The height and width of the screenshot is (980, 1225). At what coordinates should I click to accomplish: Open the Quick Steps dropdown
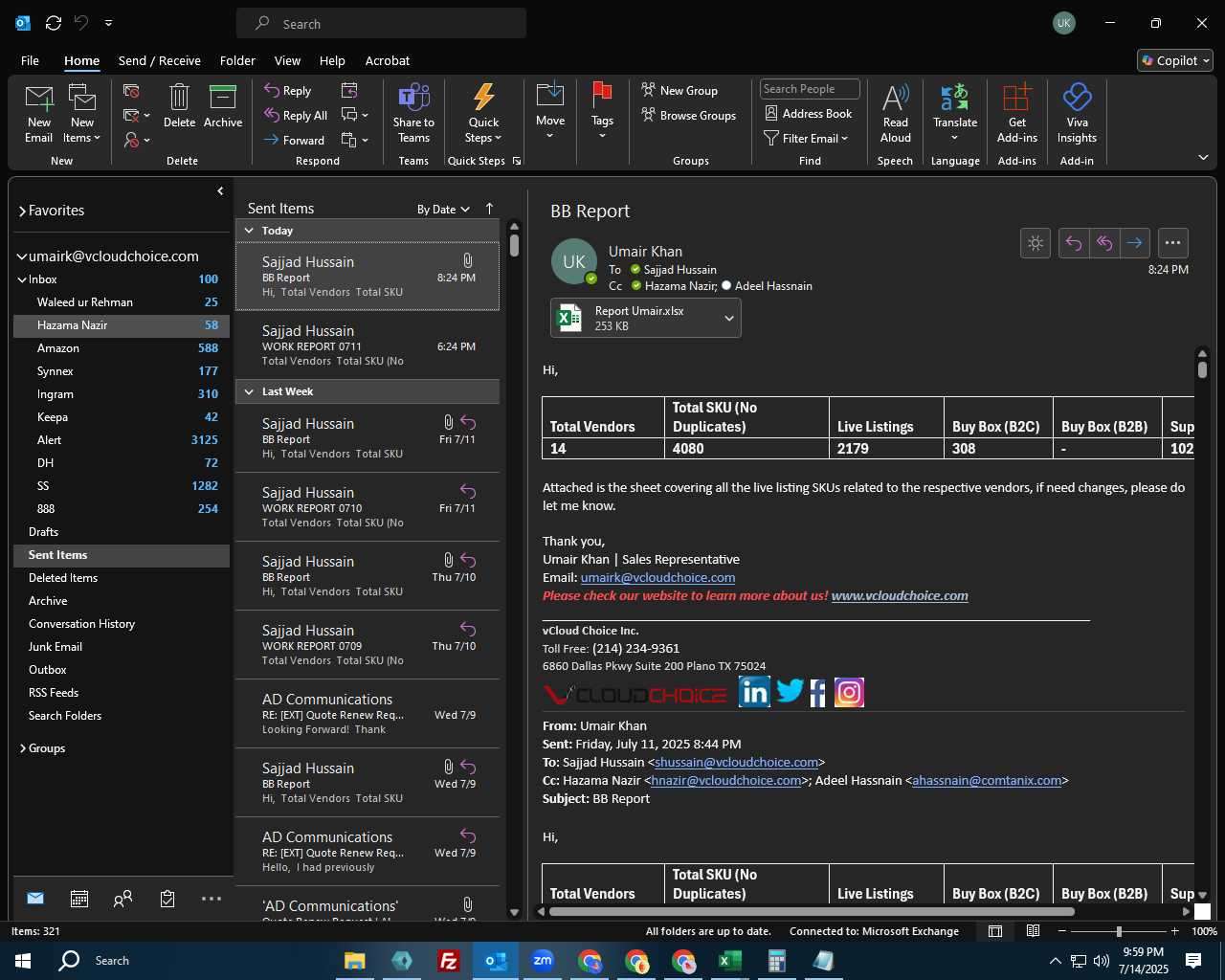[x=483, y=114]
